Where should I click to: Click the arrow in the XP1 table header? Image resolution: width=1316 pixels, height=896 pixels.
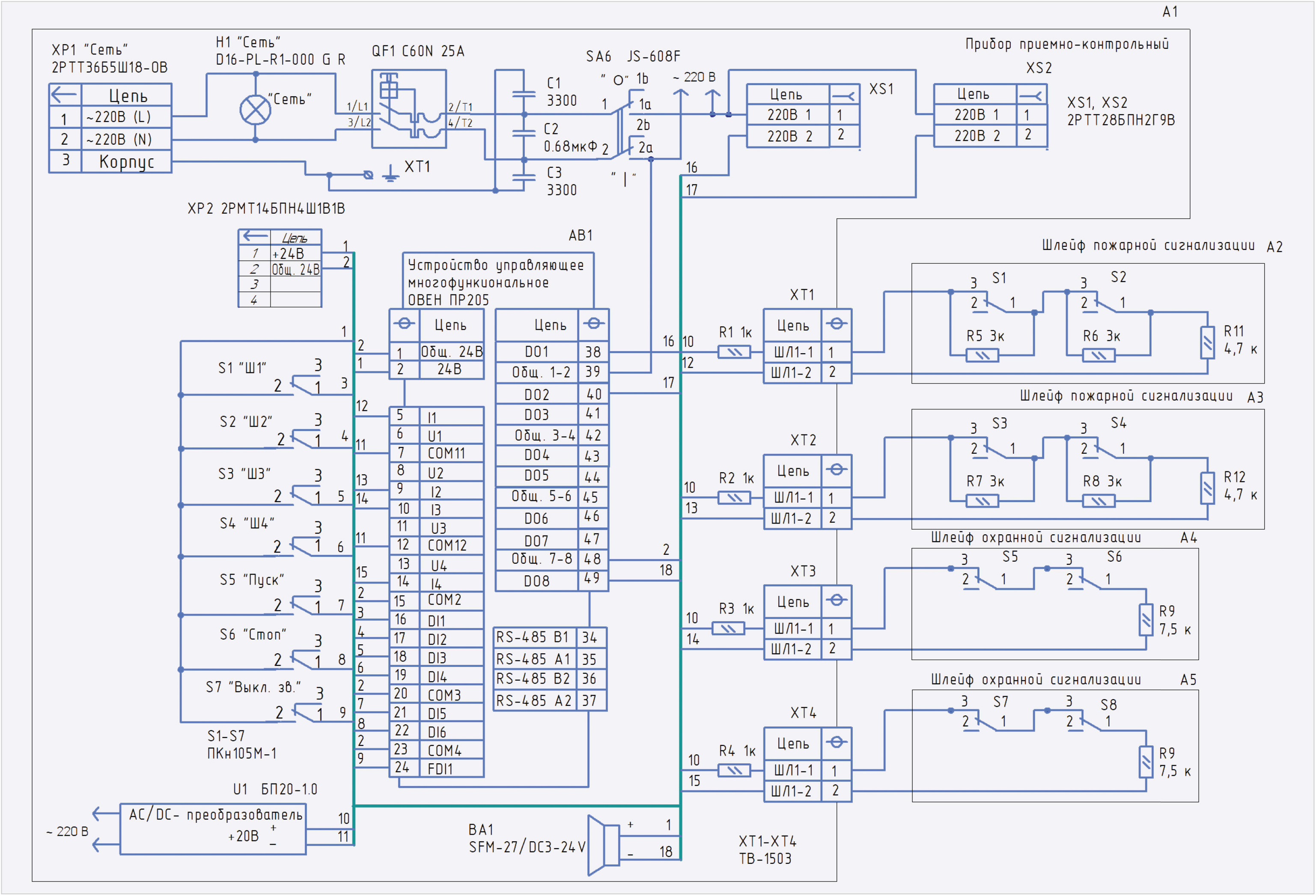65,94
